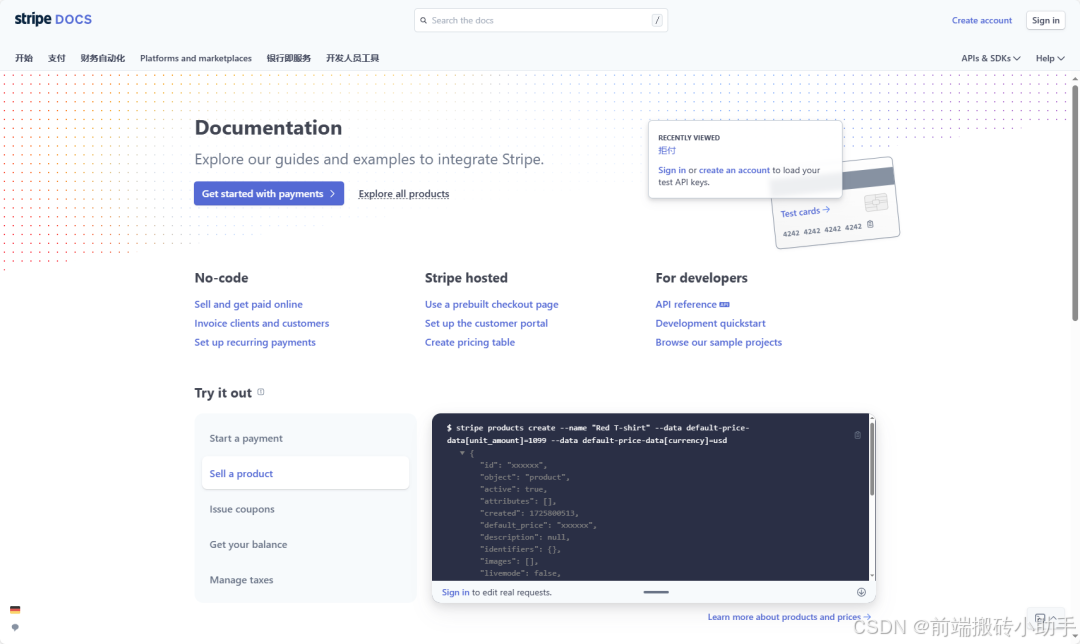This screenshot has width=1080, height=644.
Task: Focus the Search the docs field
Action: pyautogui.click(x=541, y=21)
